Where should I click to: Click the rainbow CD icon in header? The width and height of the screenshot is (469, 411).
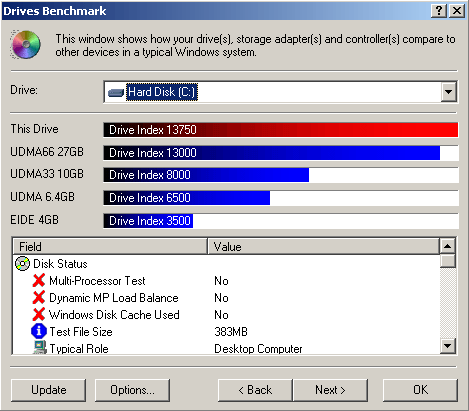click(x=26, y=44)
